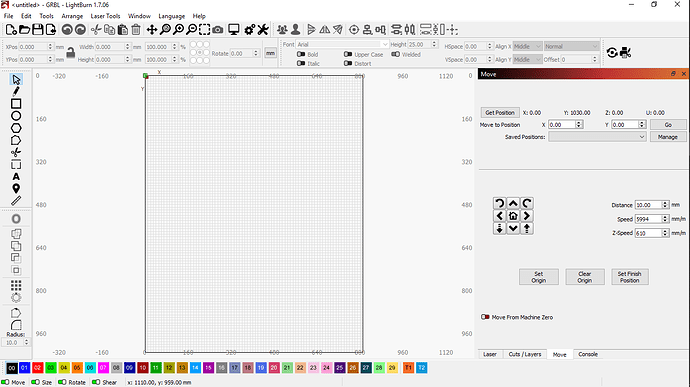
Task: Click the Home laser button
Action: 513,216
